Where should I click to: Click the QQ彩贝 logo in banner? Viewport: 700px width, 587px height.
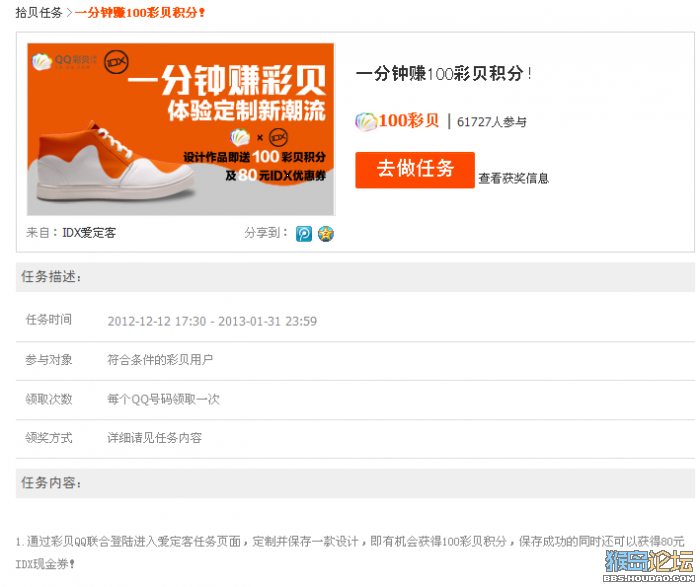(64, 61)
